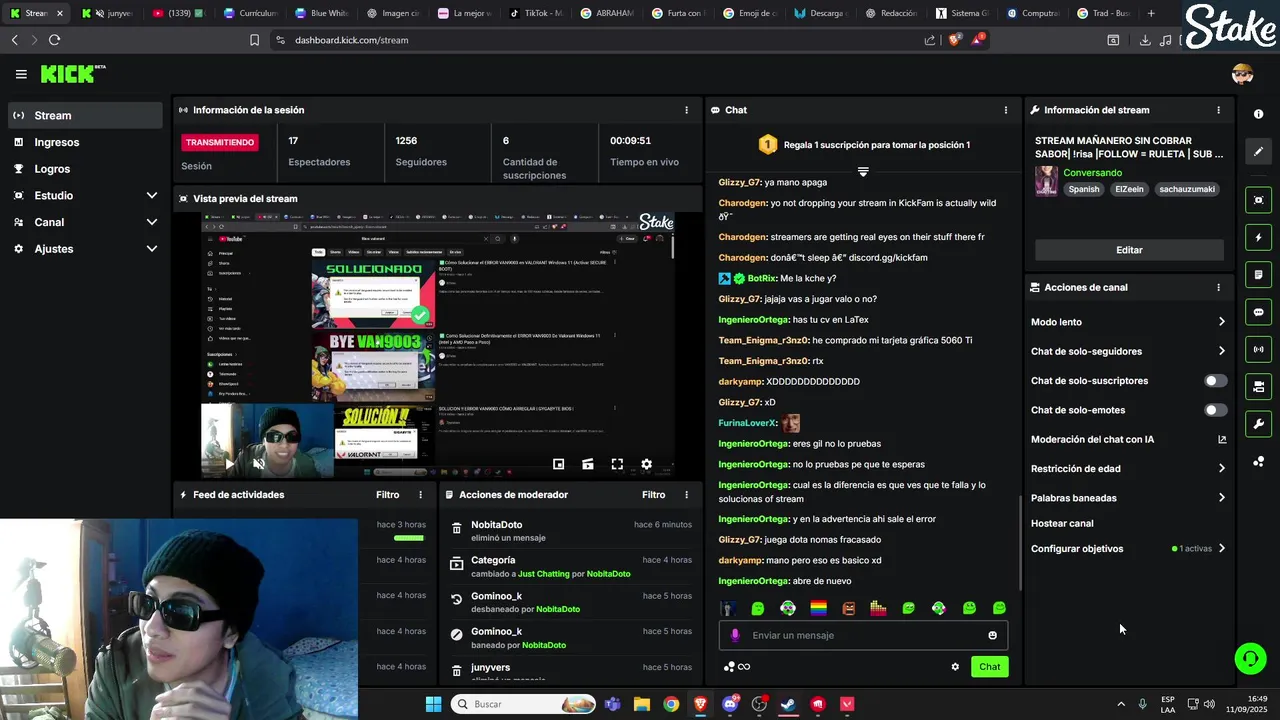Unmute the stream preview volume
This screenshot has height=720, width=1280.
pyautogui.click(x=259, y=464)
